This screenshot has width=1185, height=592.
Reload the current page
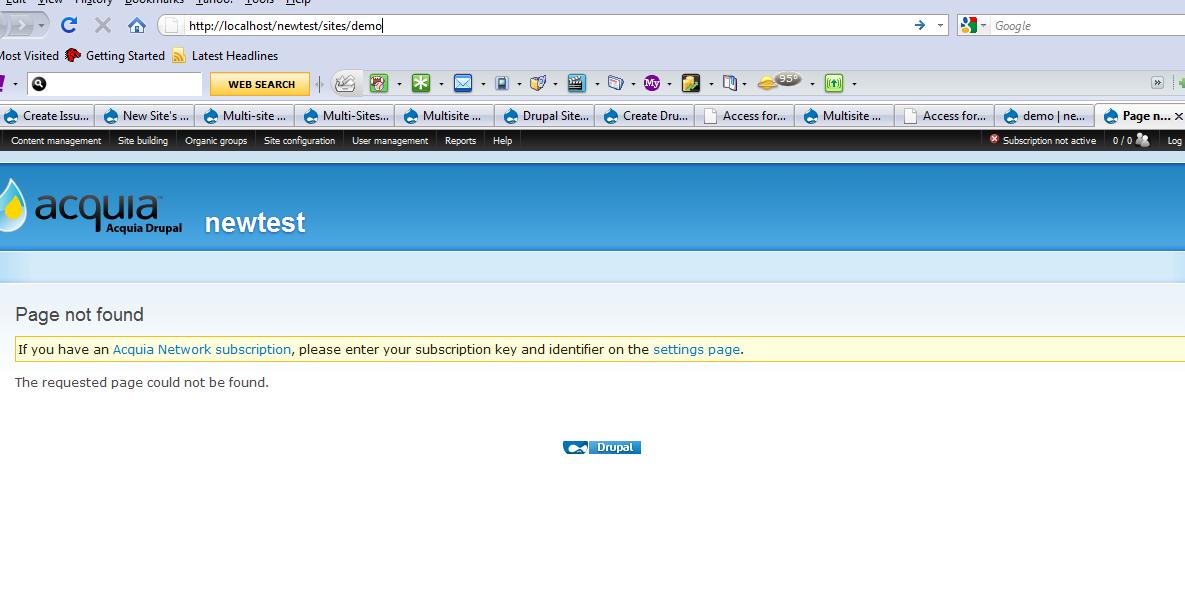point(68,25)
